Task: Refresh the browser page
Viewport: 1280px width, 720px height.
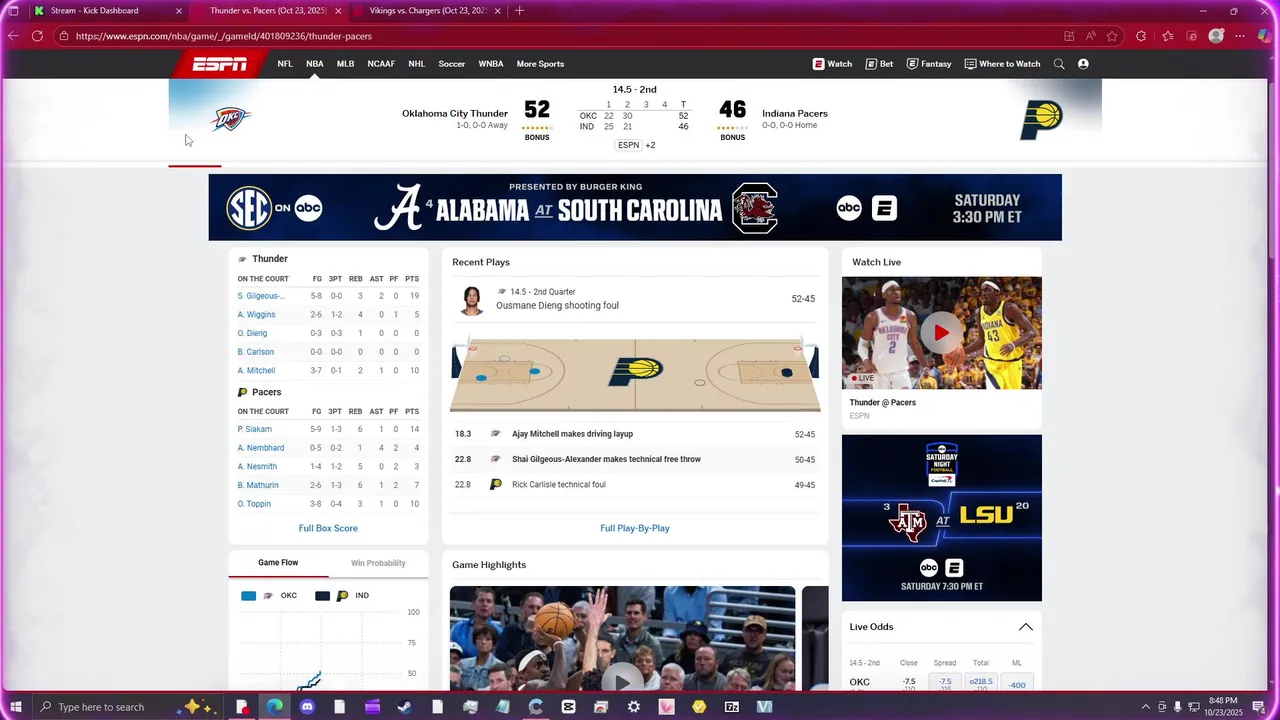Action: coord(37,36)
